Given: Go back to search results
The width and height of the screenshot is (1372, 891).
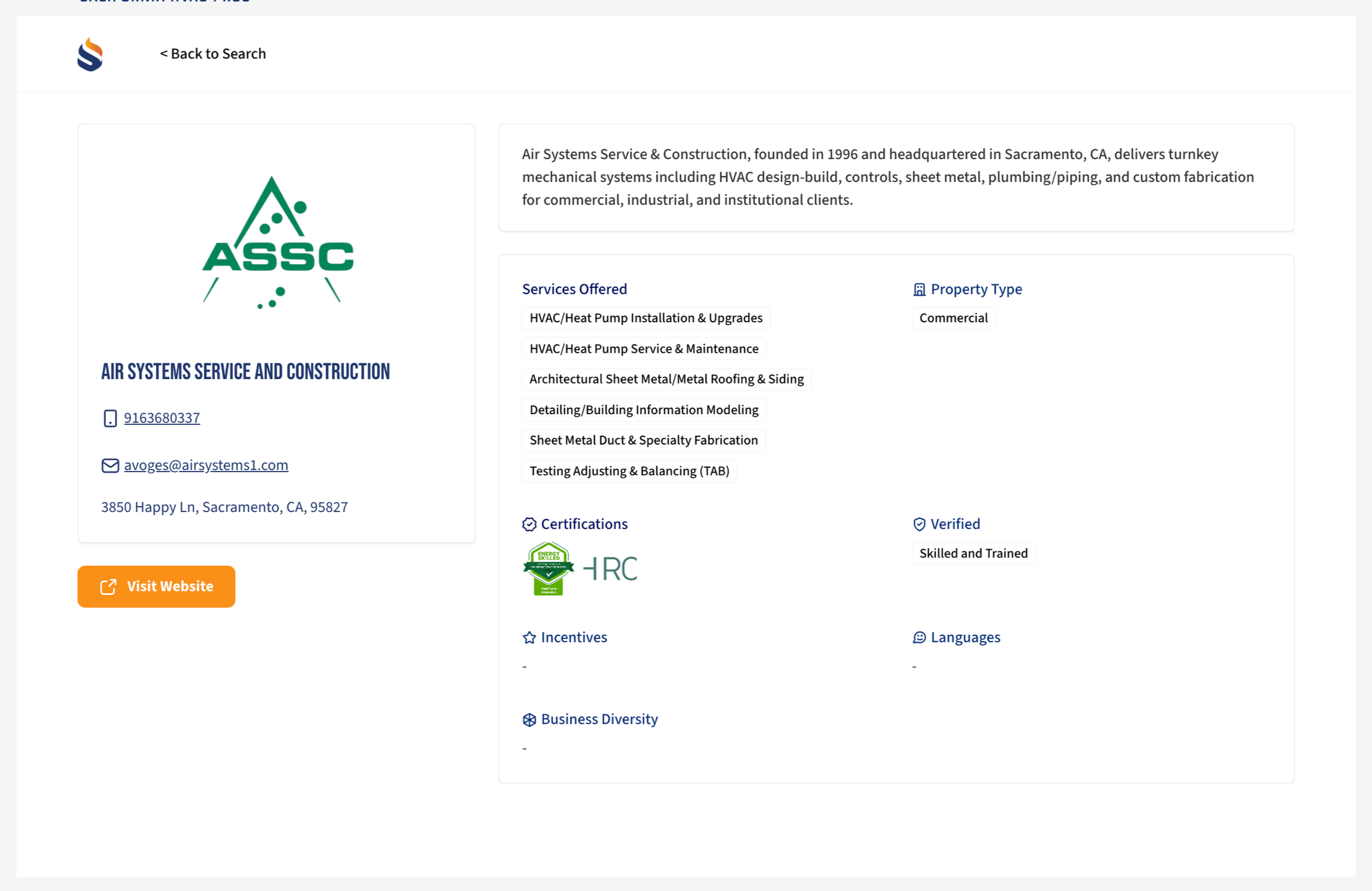Looking at the screenshot, I should [213, 54].
